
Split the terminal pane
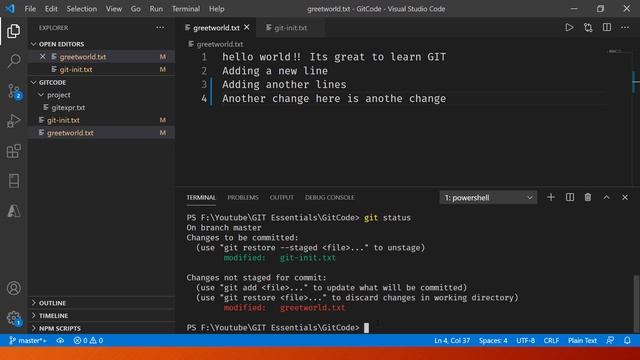(570, 198)
